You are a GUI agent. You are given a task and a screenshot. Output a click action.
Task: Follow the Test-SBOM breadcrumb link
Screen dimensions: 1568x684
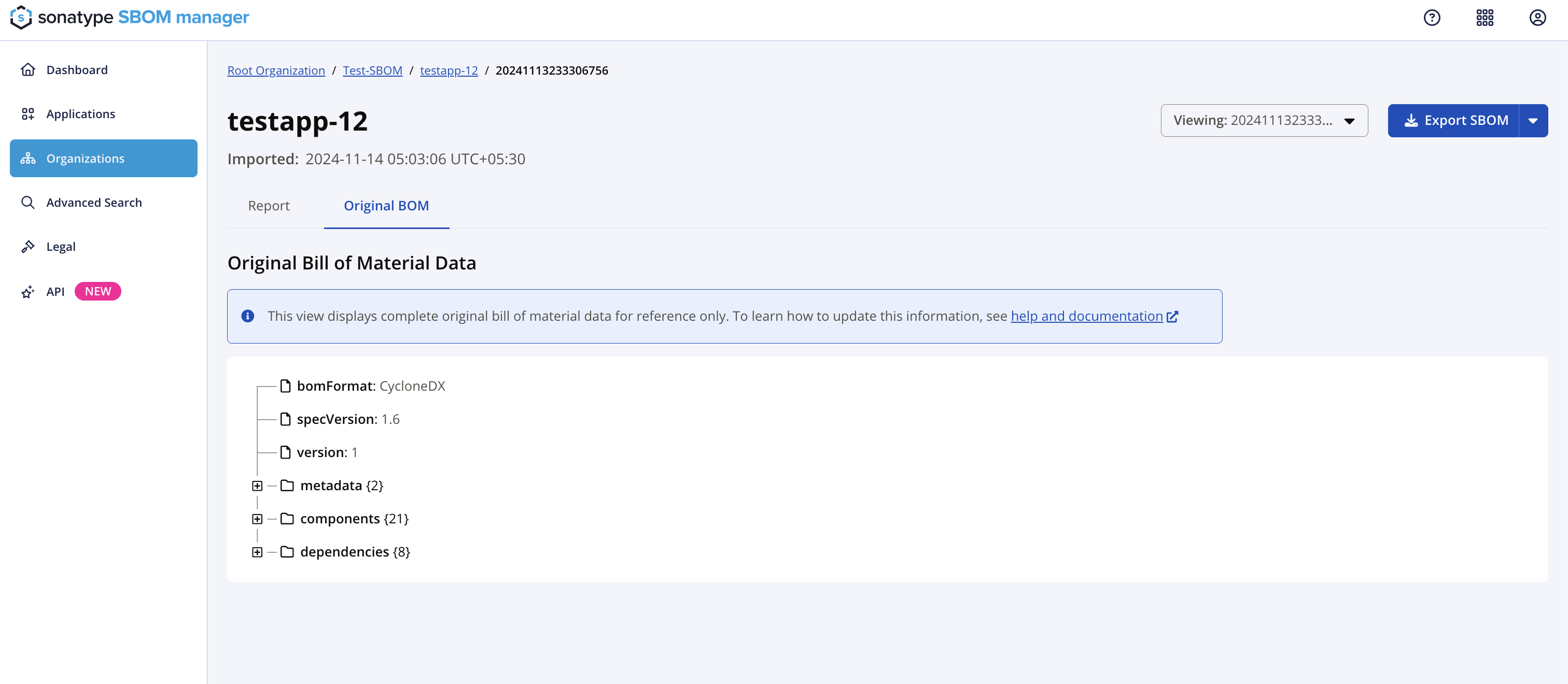coord(372,70)
